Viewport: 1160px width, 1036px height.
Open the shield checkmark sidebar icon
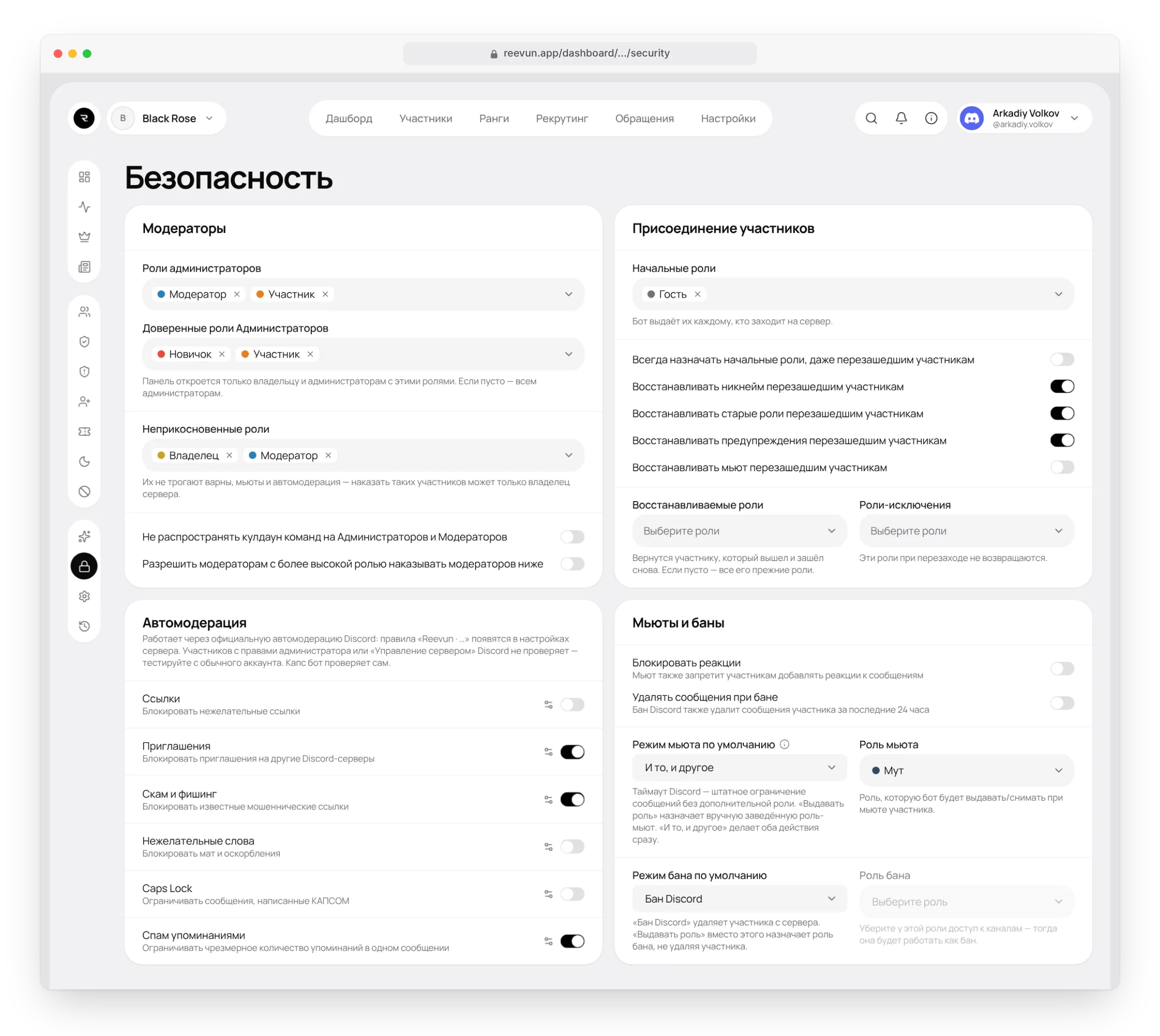[x=84, y=342]
